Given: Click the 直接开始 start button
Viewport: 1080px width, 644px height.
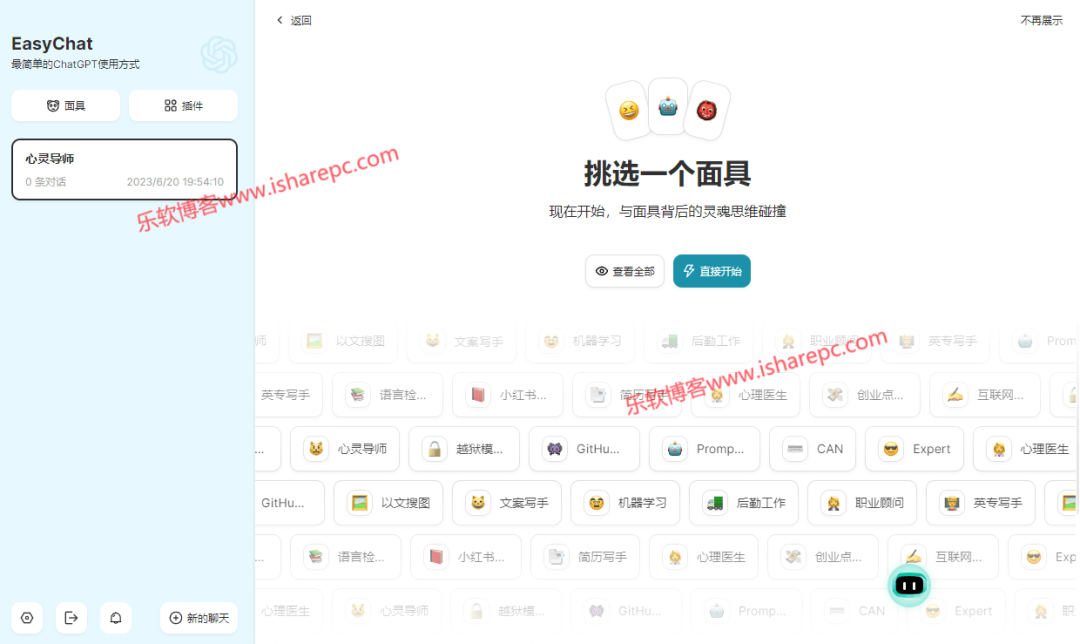Looking at the screenshot, I should (x=712, y=271).
